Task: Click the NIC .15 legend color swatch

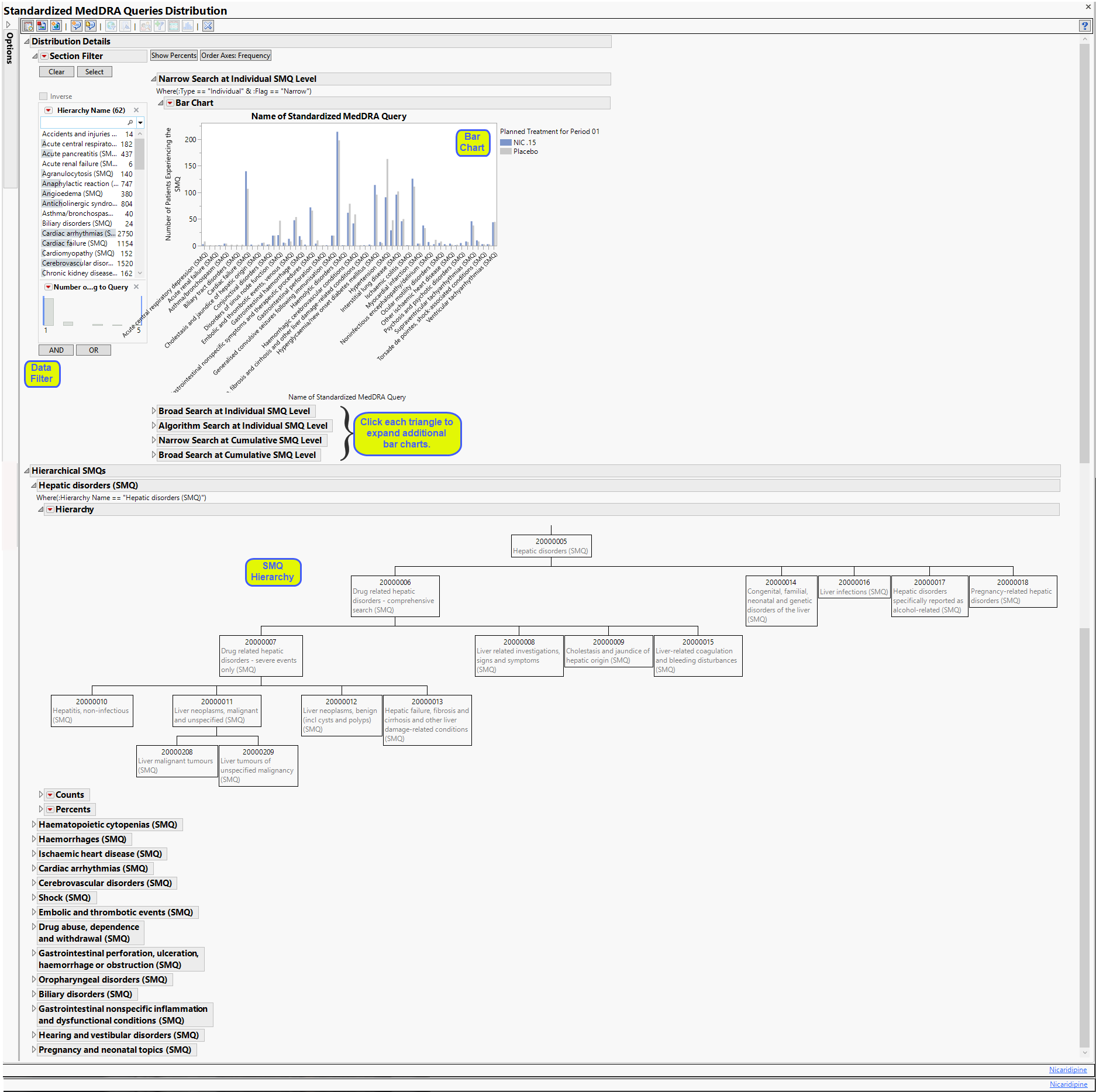Action: (505, 143)
